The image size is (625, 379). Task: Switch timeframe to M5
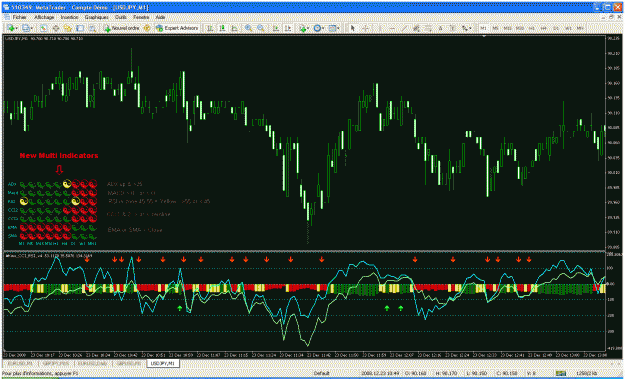pos(495,28)
